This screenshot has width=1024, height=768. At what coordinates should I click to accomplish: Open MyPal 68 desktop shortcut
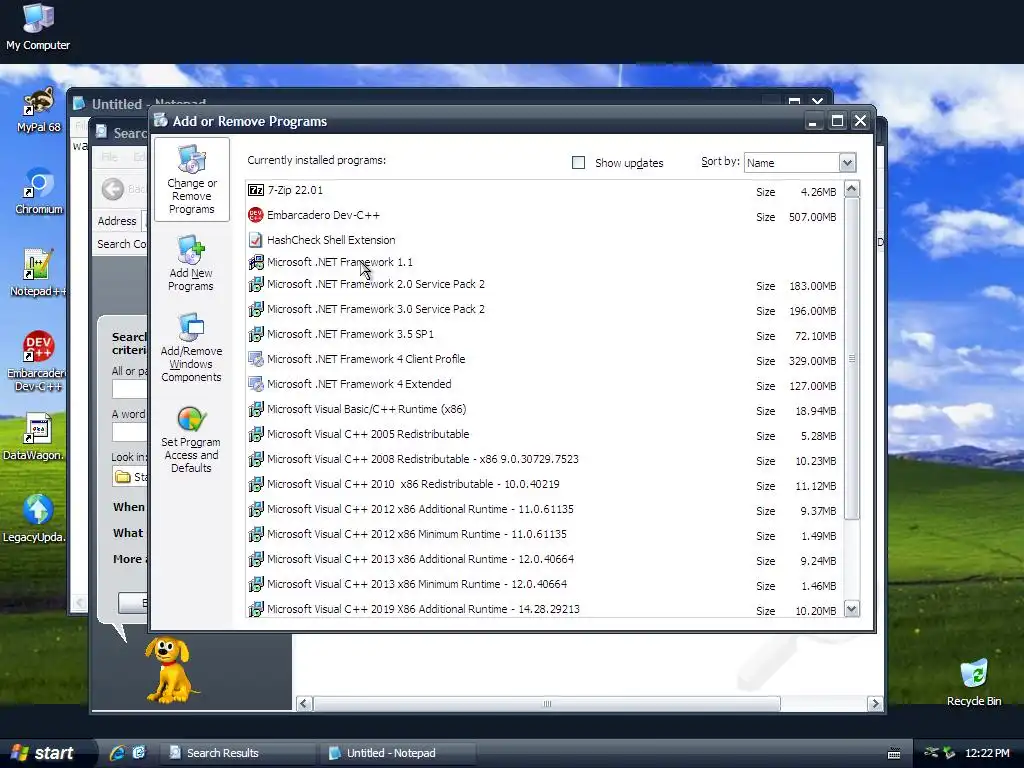tap(38, 110)
